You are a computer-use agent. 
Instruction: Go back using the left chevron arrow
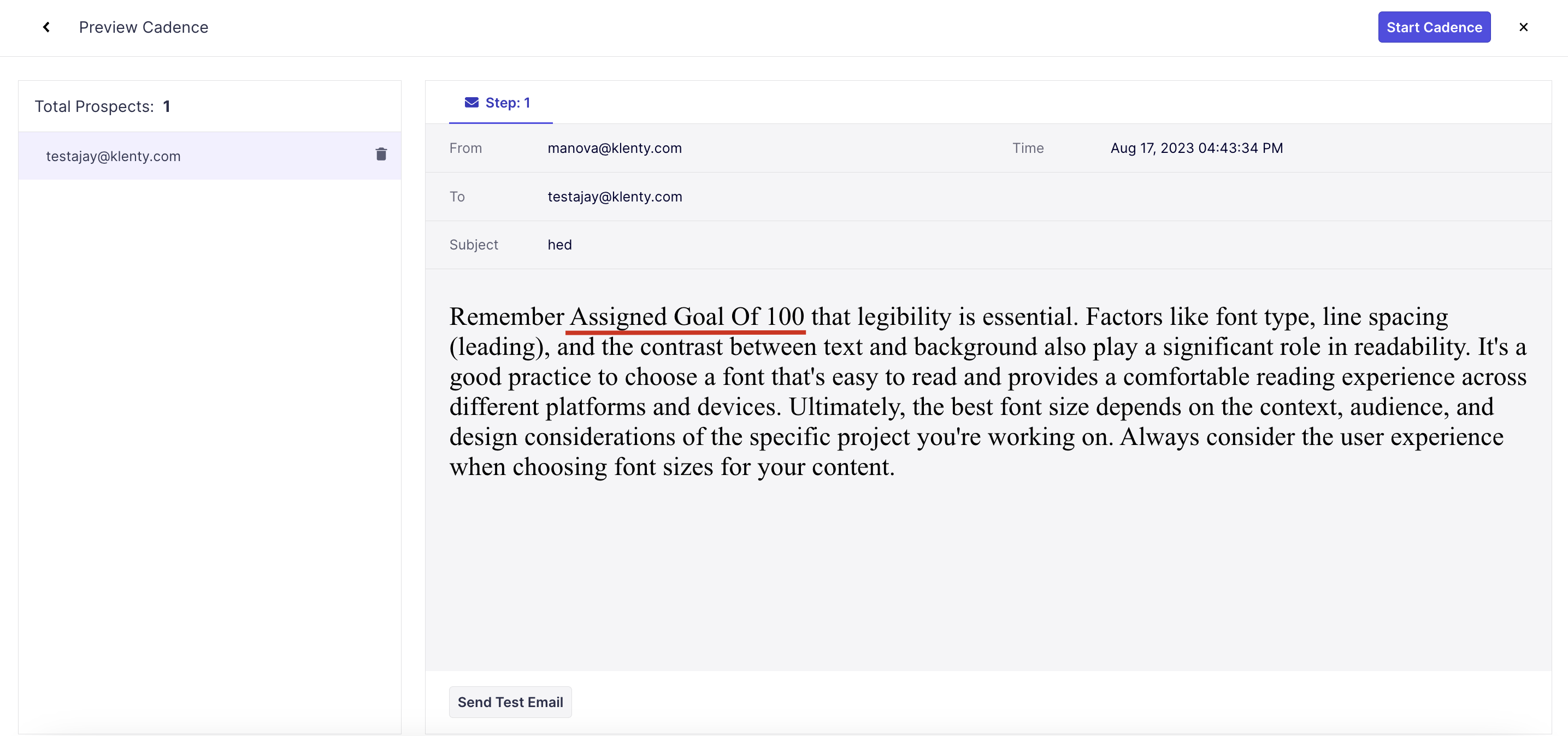[x=46, y=27]
